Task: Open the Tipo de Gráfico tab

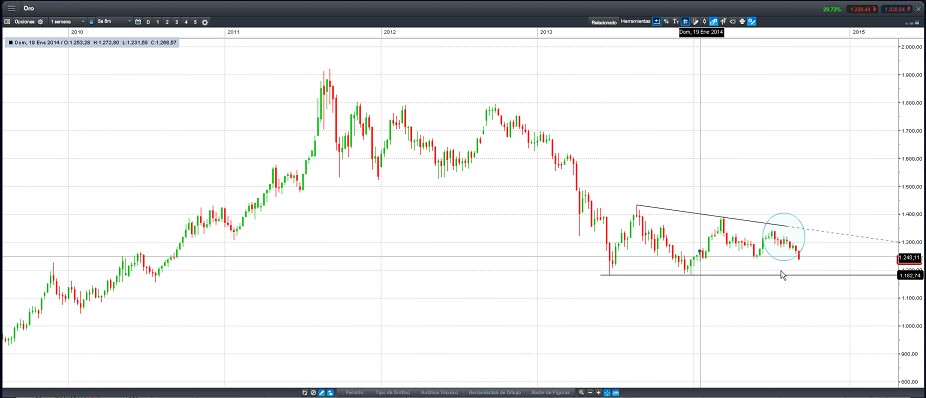Action: point(393,392)
